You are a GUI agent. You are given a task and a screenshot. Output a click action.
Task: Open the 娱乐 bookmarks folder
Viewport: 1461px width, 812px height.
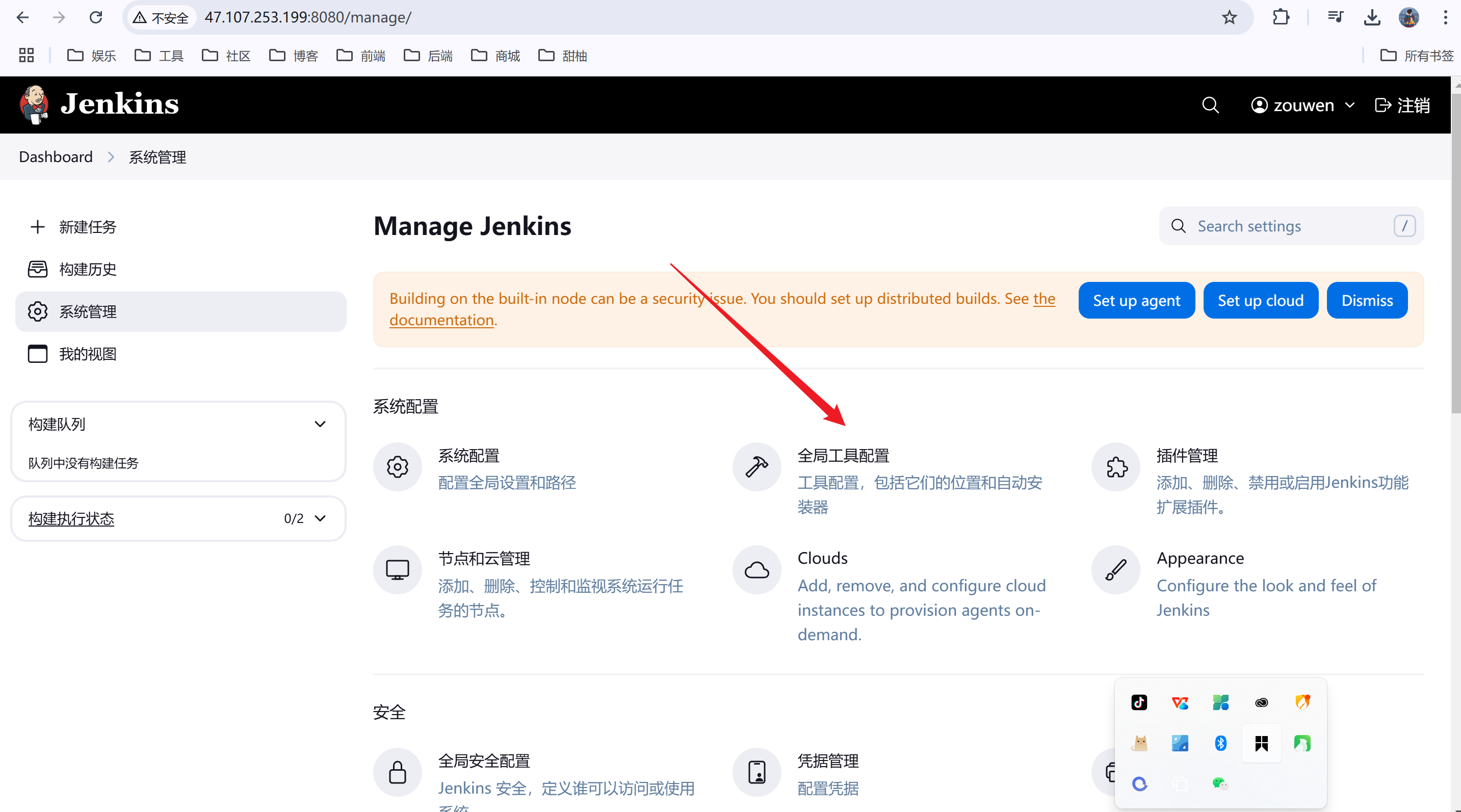pyautogui.click(x=91, y=56)
